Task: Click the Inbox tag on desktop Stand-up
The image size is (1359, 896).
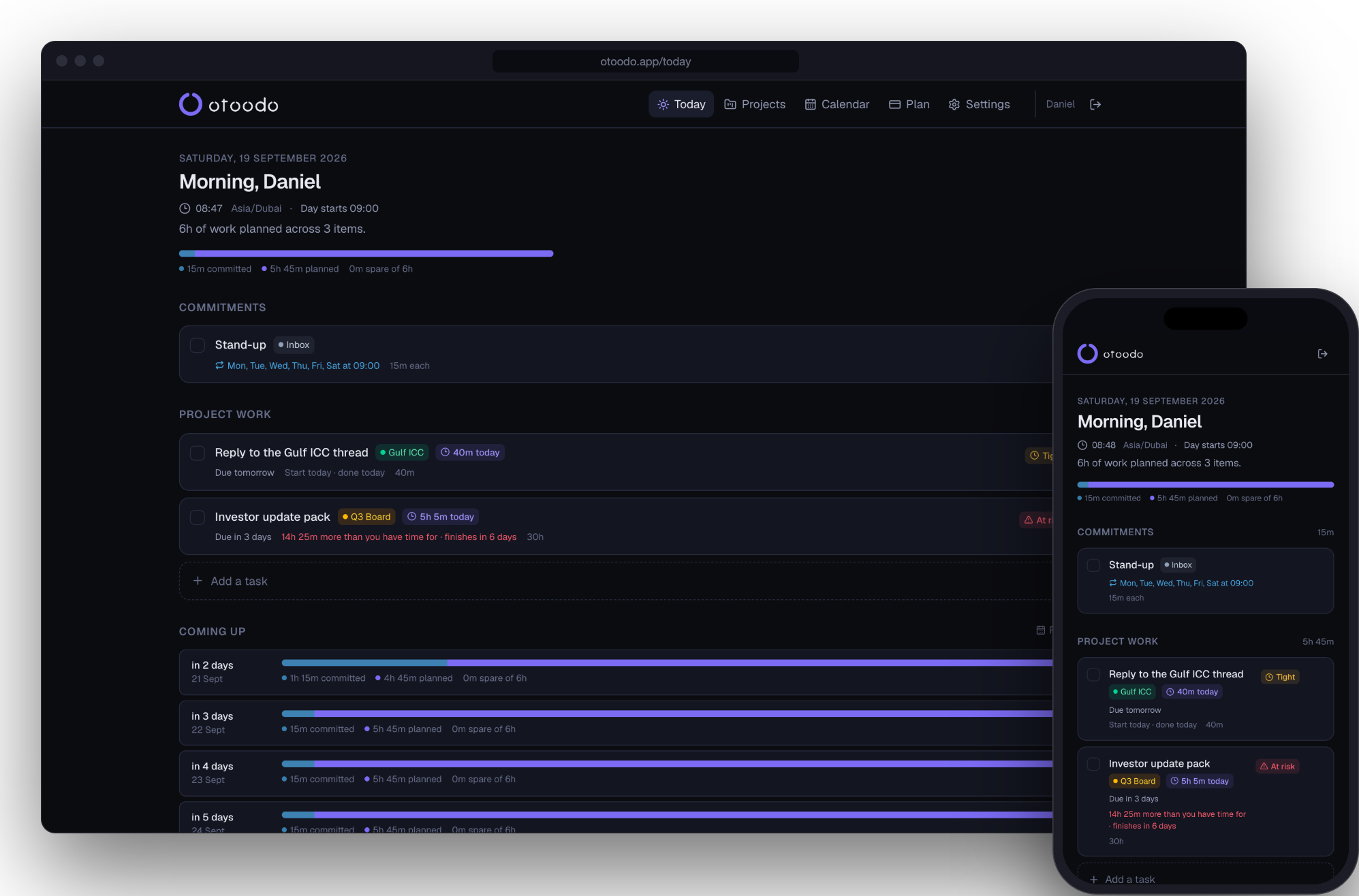Action: (294, 345)
